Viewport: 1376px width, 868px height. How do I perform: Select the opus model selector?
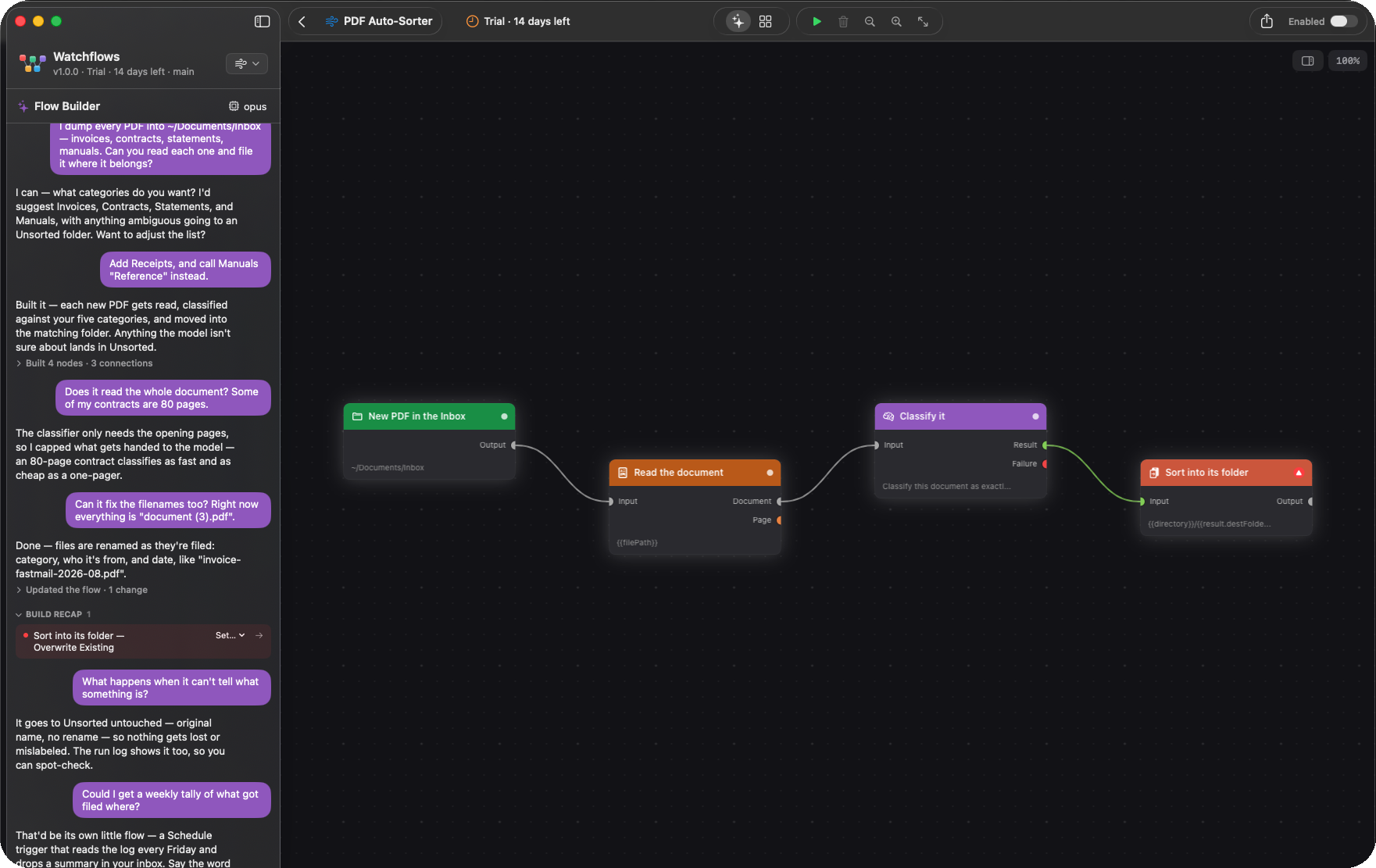[x=248, y=106]
